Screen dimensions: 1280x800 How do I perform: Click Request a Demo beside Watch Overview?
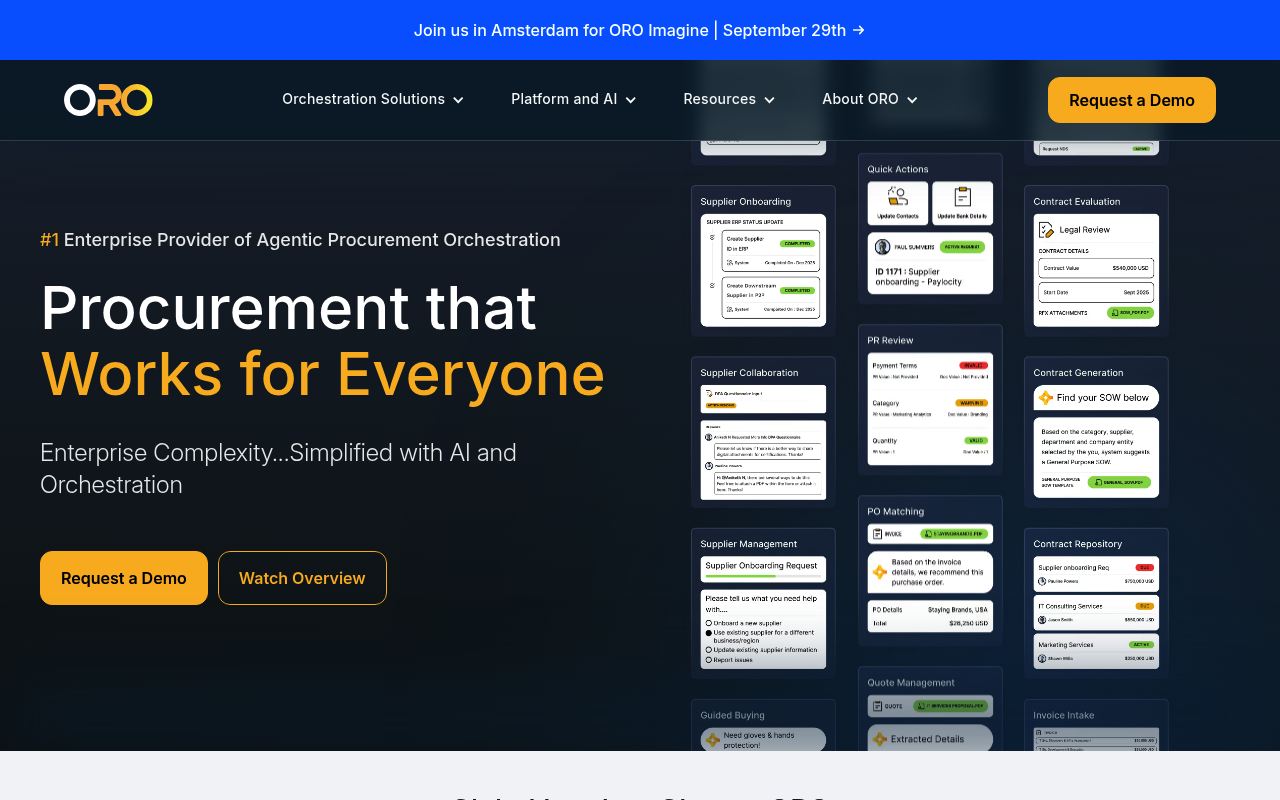click(x=124, y=578)
